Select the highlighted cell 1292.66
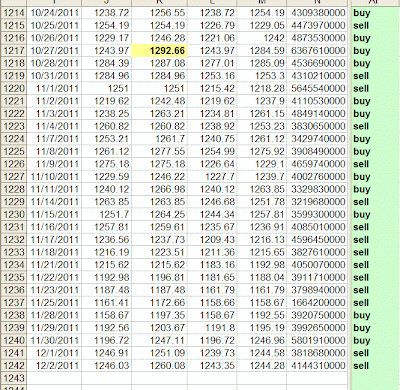Image resolution: width=400 pixels, height=390 pixels. [x=160, y=51]
